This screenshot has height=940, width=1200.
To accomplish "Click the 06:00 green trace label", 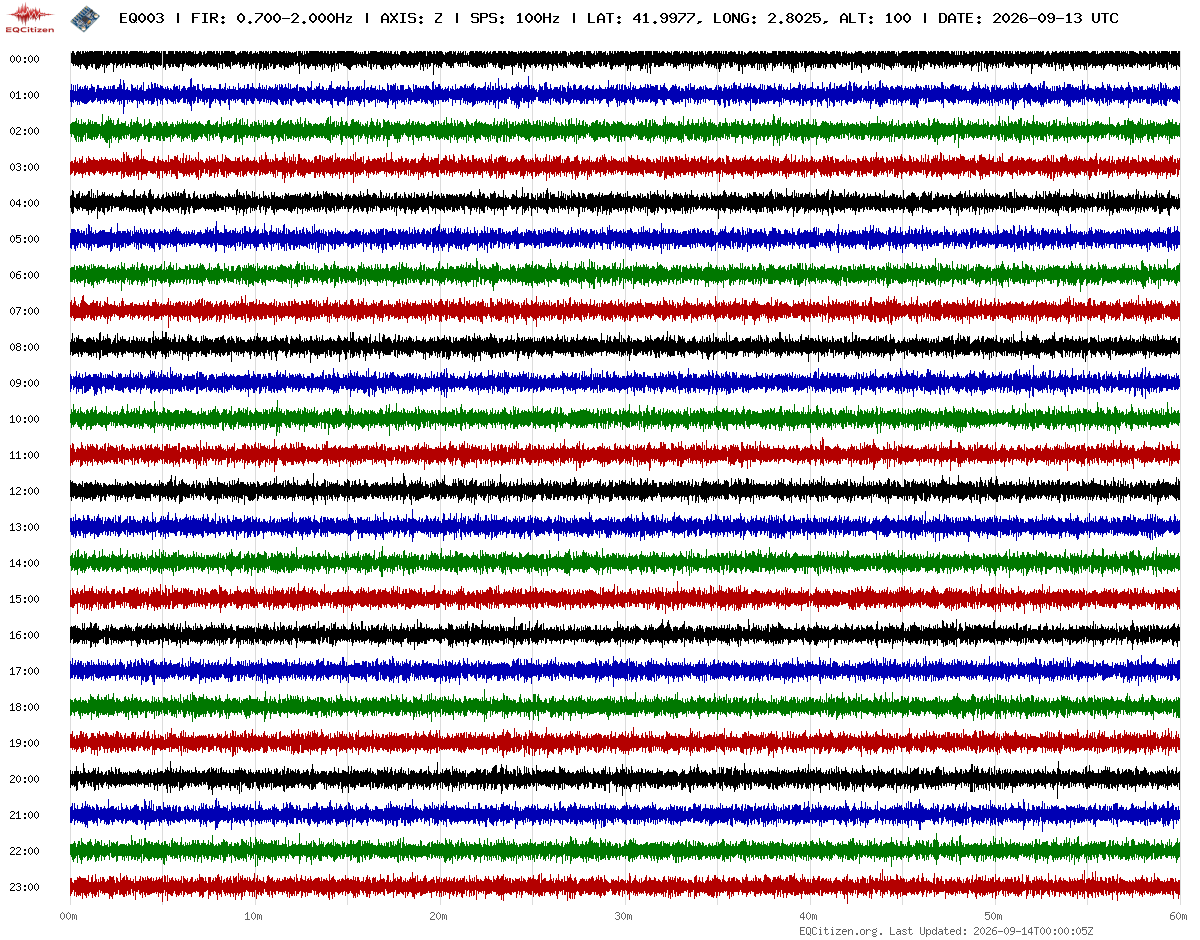I will coord(24,275).
